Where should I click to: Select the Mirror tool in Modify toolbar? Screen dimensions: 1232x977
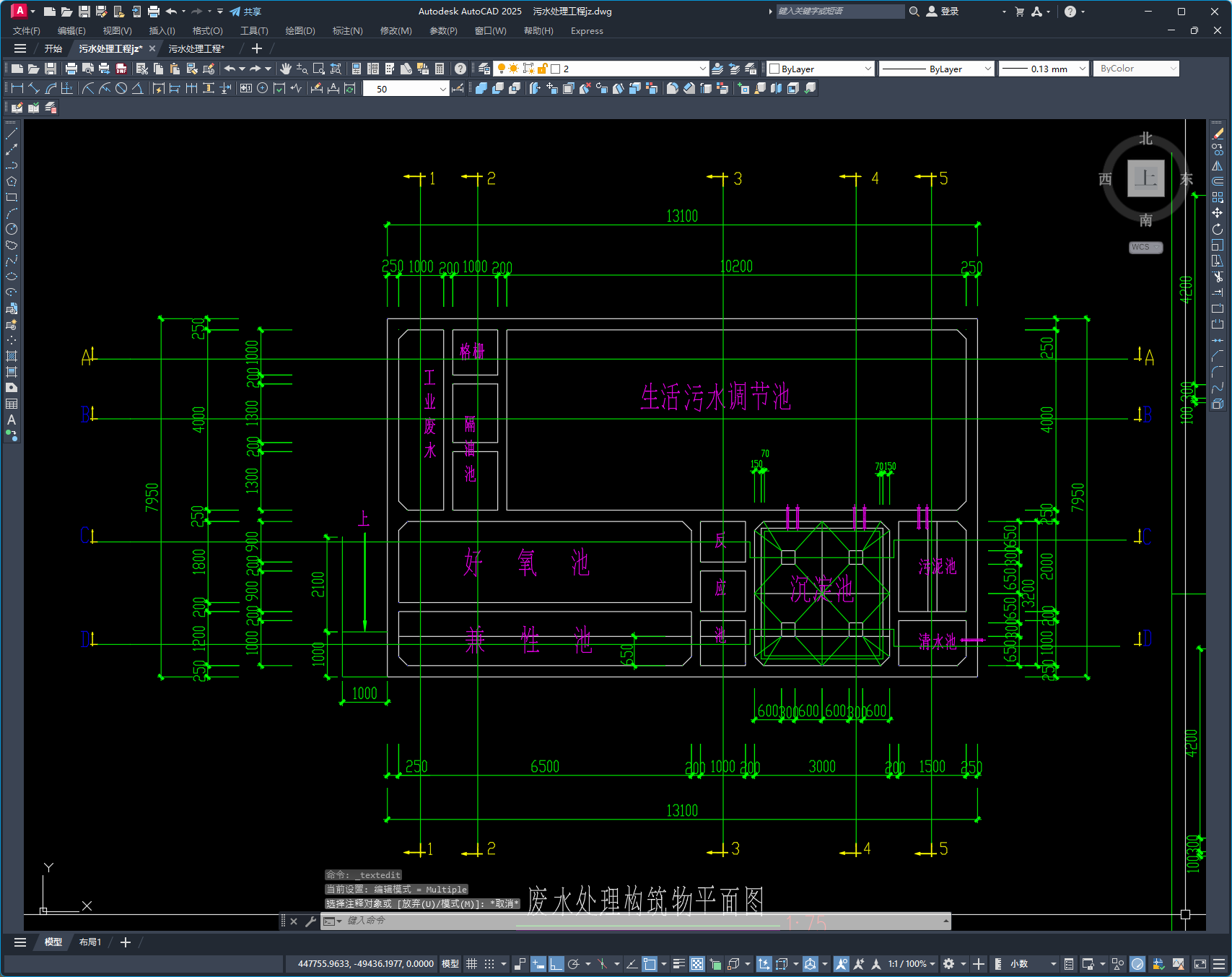pyautogui.click(x=1218, y=165)
